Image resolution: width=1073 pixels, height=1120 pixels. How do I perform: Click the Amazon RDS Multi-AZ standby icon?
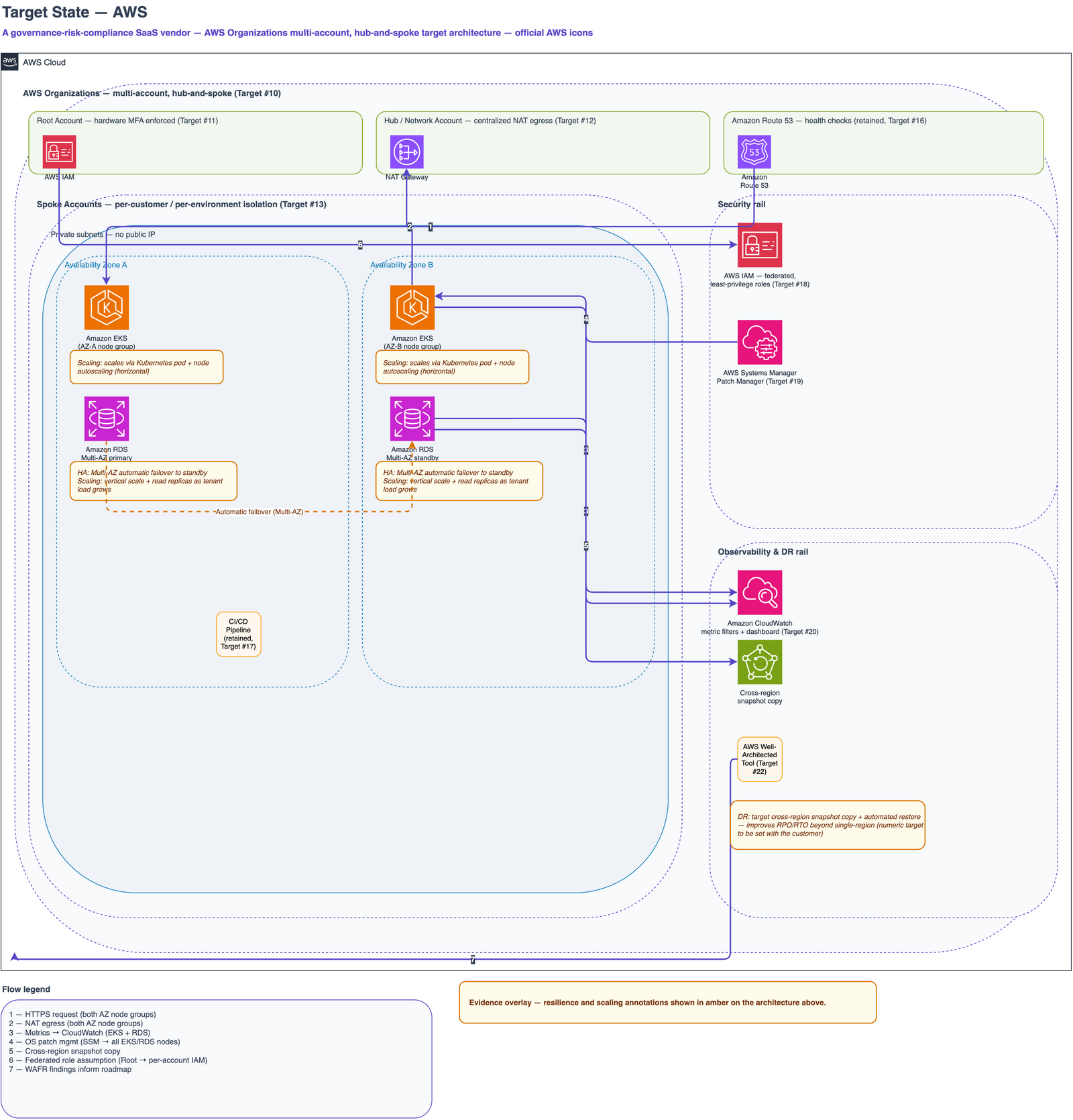412,419
